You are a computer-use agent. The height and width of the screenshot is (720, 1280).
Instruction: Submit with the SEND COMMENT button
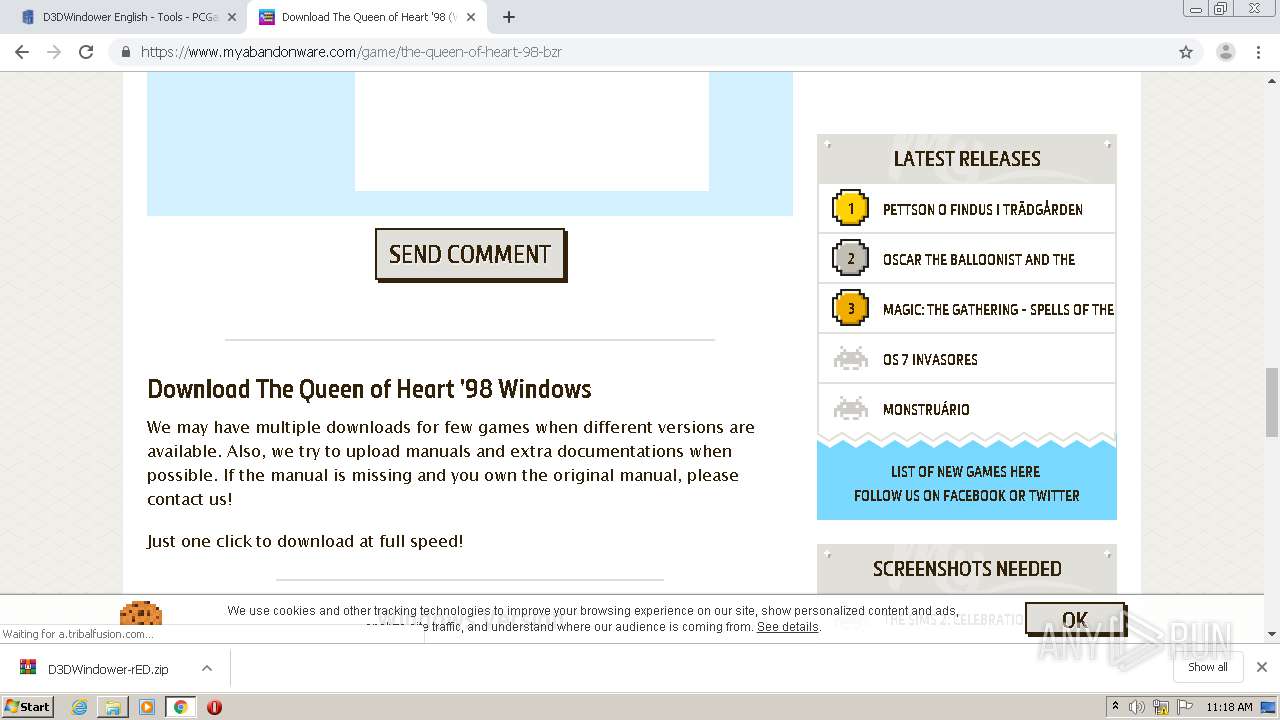(470, 255)
